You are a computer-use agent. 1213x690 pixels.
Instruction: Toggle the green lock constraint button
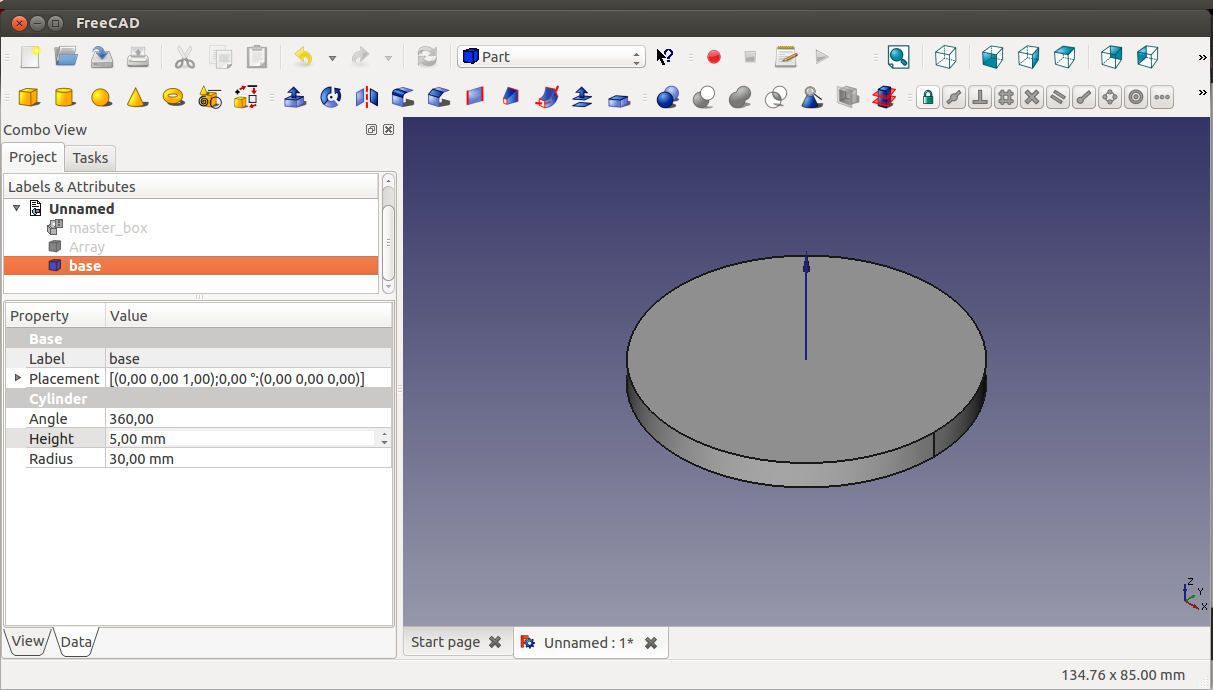click(927, 97)
